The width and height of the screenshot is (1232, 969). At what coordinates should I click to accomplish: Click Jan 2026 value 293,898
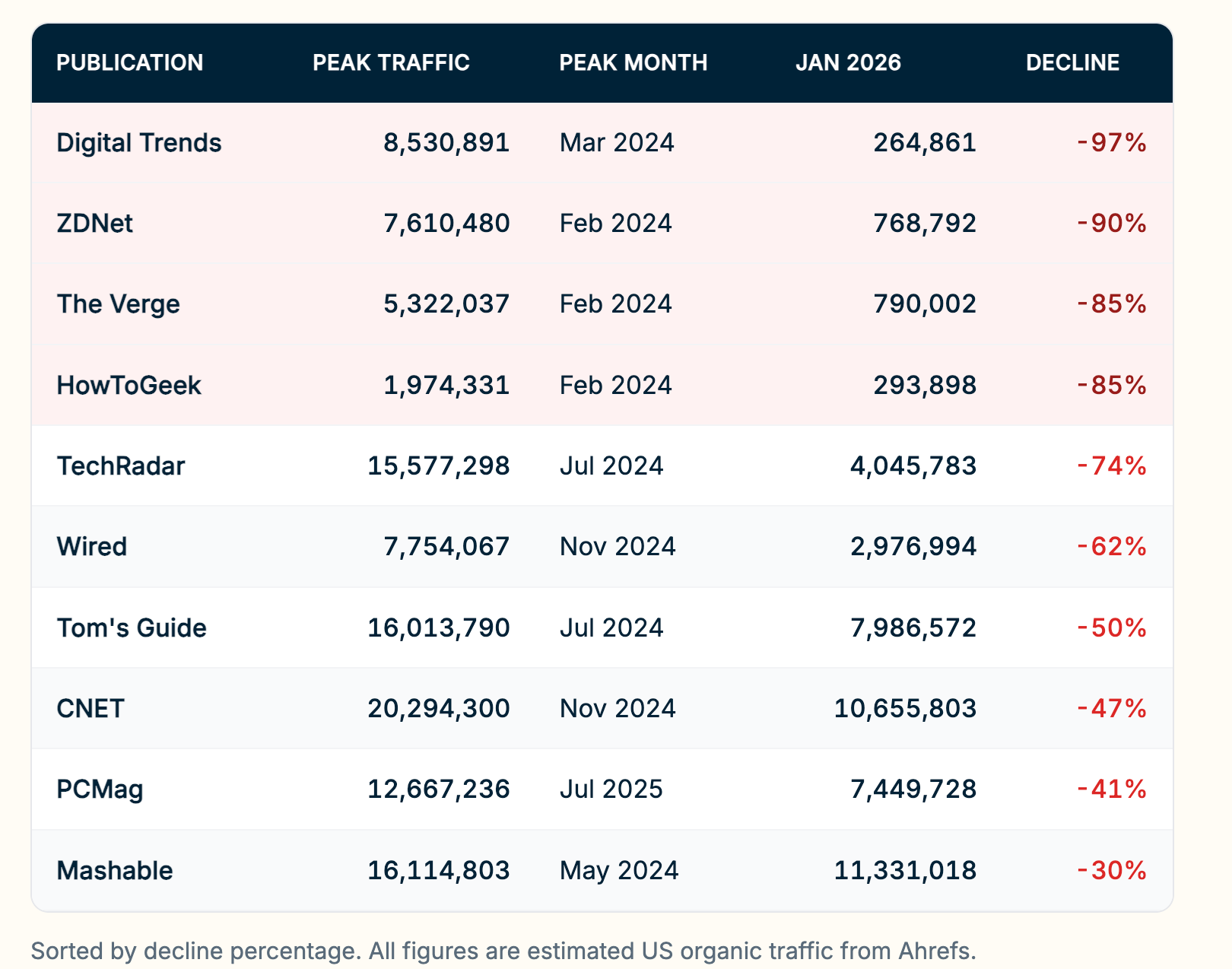(x=925, y=386)
